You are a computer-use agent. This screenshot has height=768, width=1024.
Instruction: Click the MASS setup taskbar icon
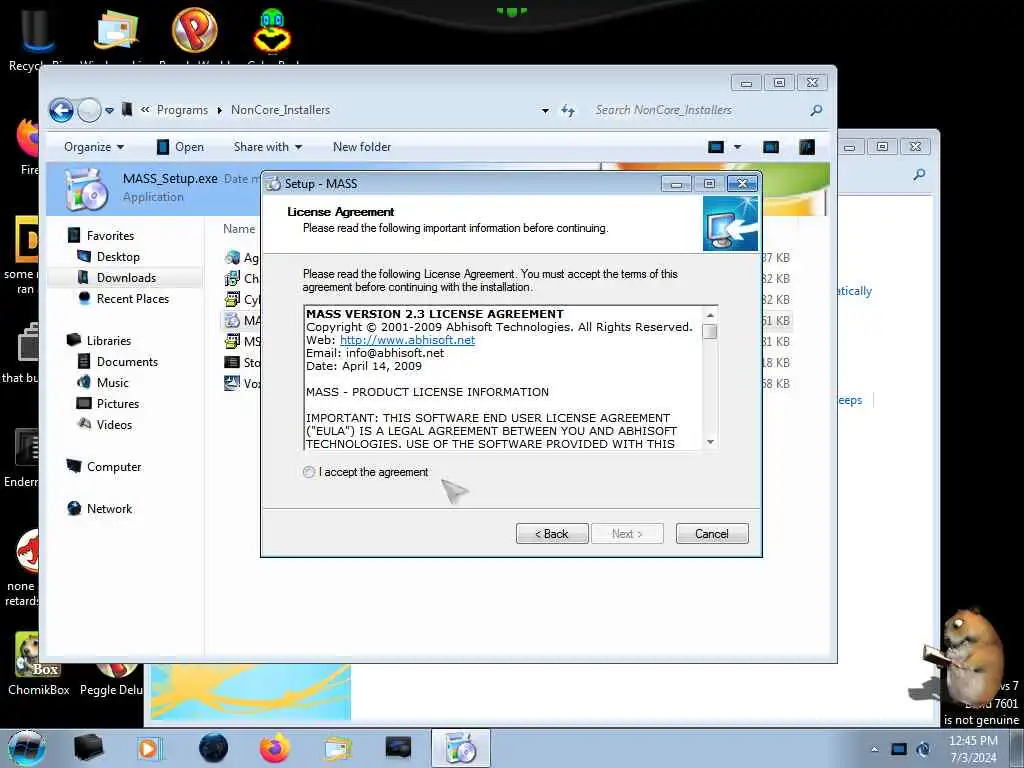(460, 748)
